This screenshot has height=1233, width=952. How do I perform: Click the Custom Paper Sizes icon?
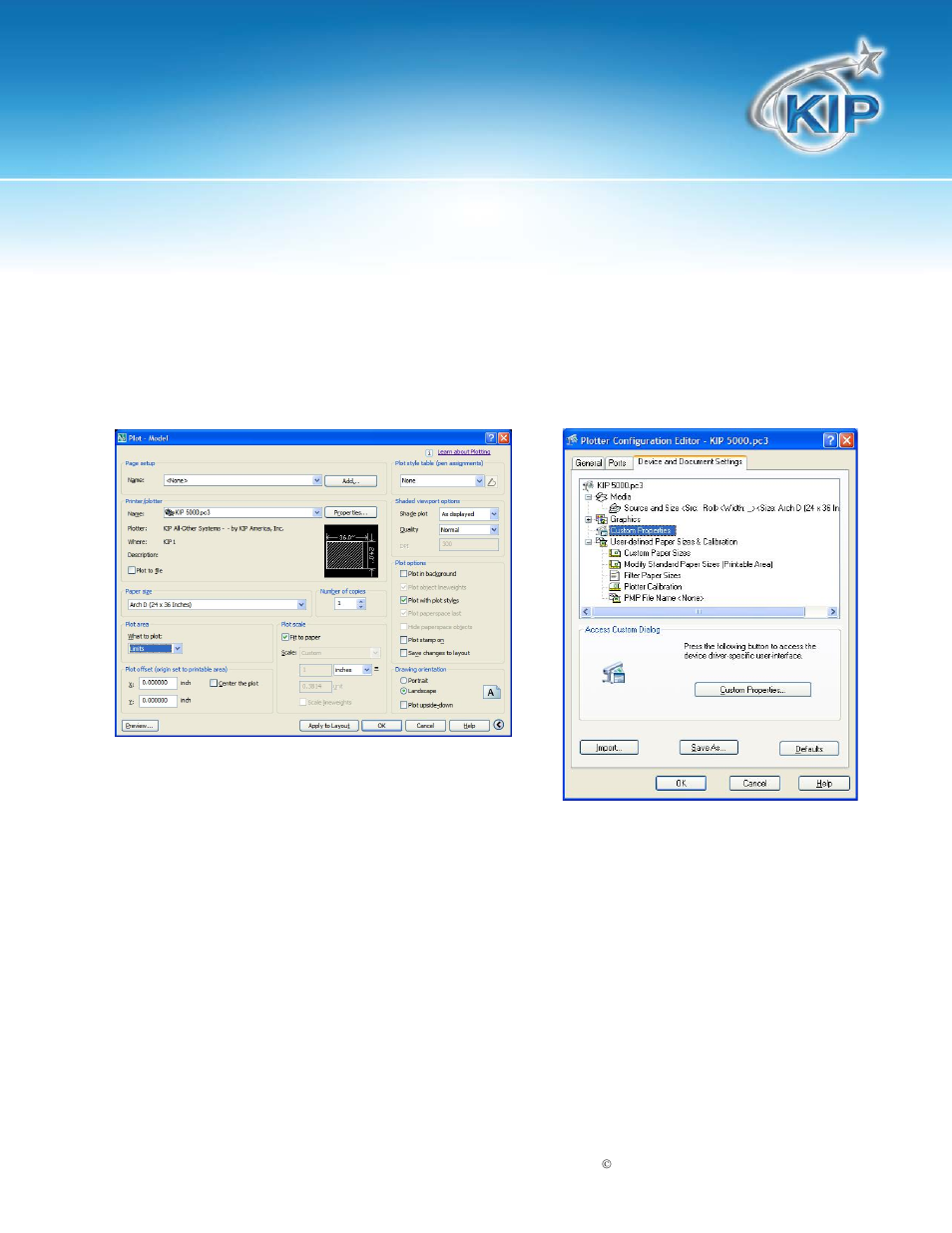(616, 553)
